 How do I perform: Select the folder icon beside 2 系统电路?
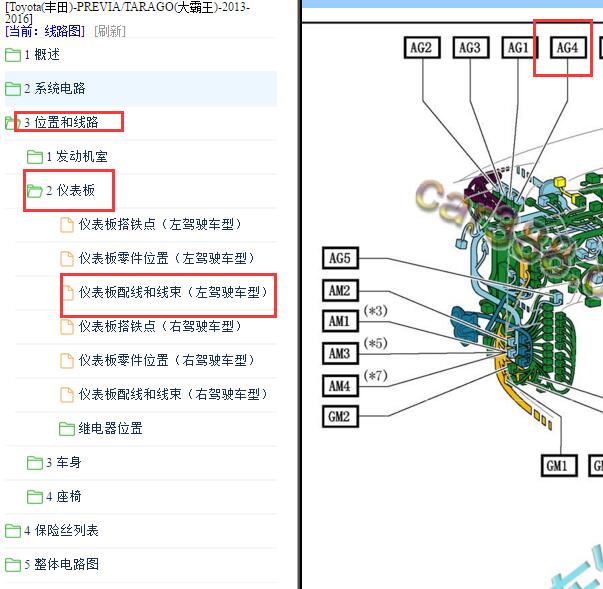tap(13, 89)
